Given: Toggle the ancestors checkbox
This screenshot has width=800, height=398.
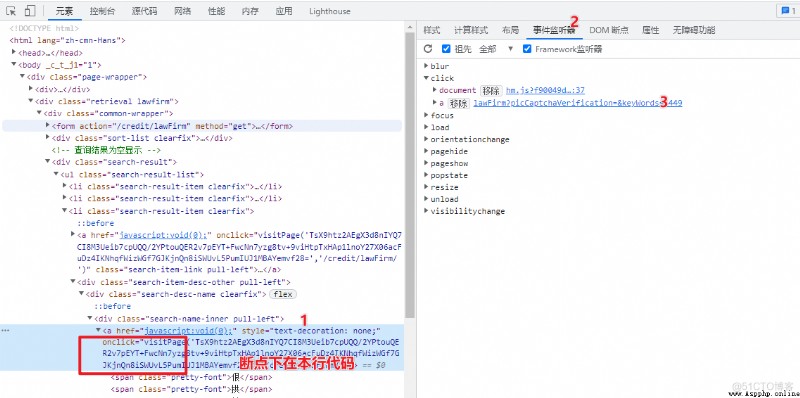Looking at the screenshot, I should coord(446,49).
